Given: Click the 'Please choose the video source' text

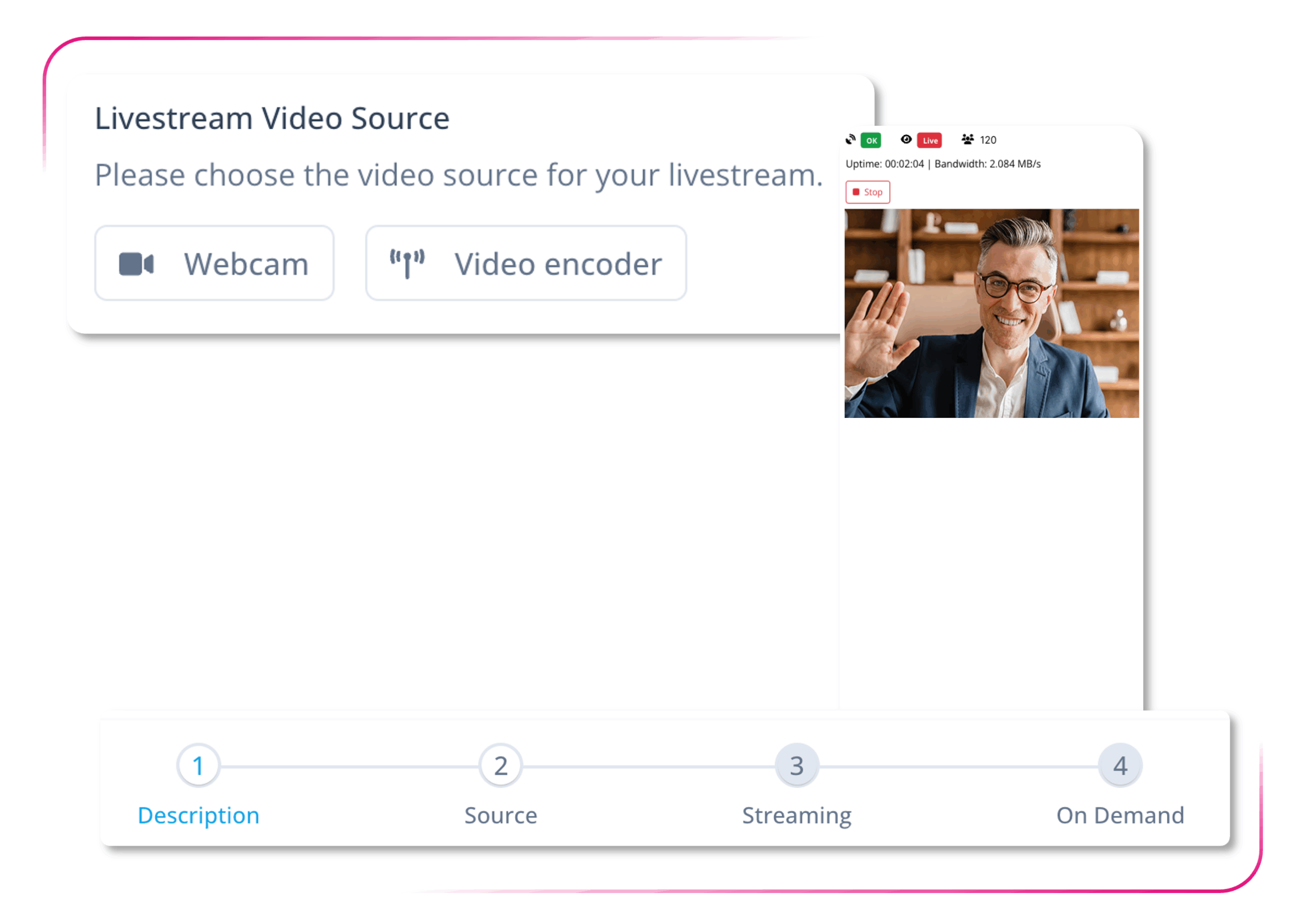Looking at the screenshot, I should point(459,175).
